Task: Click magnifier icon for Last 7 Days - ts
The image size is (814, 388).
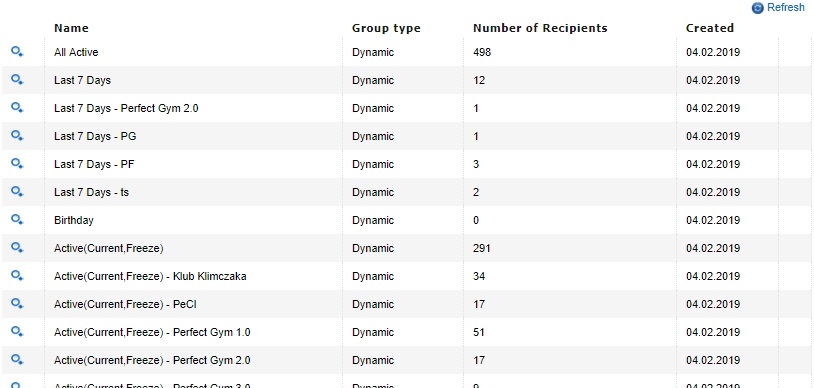Action: click(17, 192)
